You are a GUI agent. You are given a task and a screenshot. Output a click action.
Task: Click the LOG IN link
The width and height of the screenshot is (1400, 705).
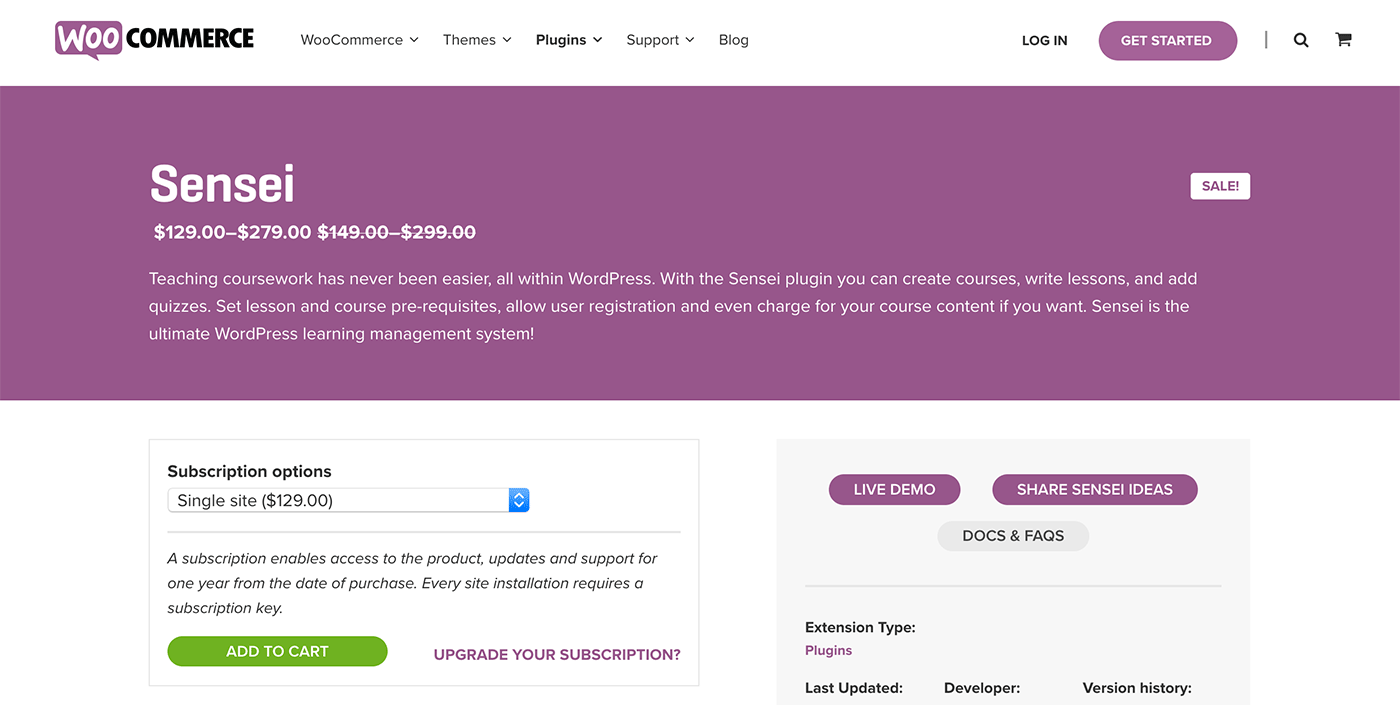[1045, 41]
